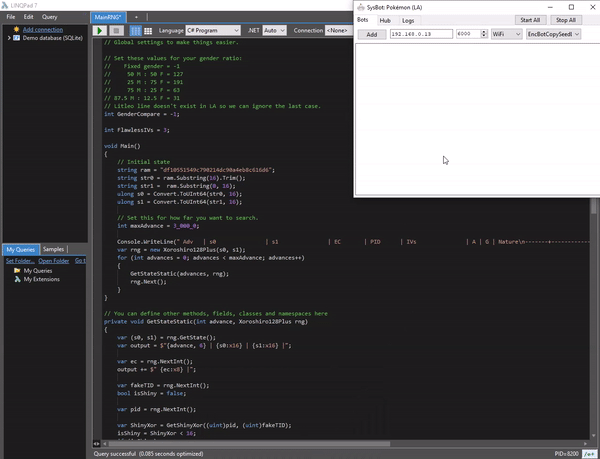The image size is (600, 459).
Task: Switch results to data grids icon
Action: pyautogui.click(x=148, y=31)
